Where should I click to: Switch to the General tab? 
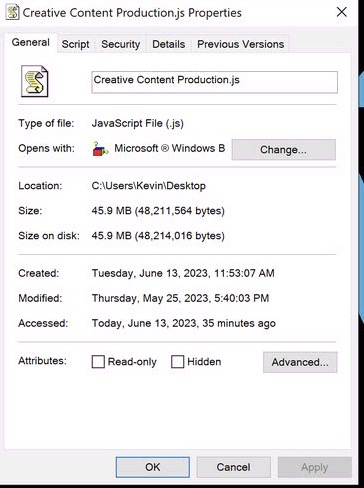coord(31,43)
